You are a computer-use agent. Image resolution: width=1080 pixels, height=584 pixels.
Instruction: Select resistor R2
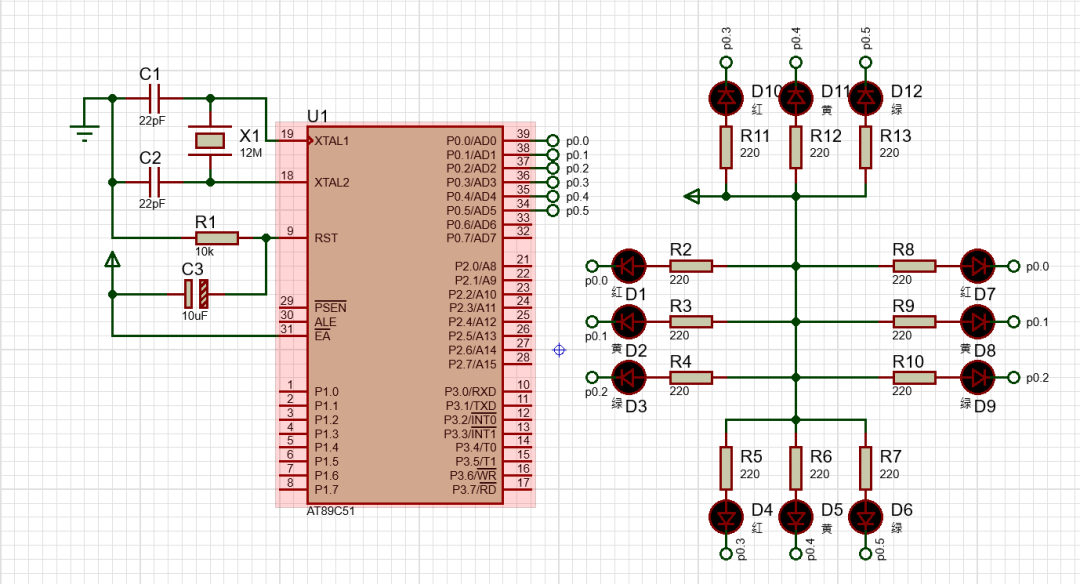691,266
